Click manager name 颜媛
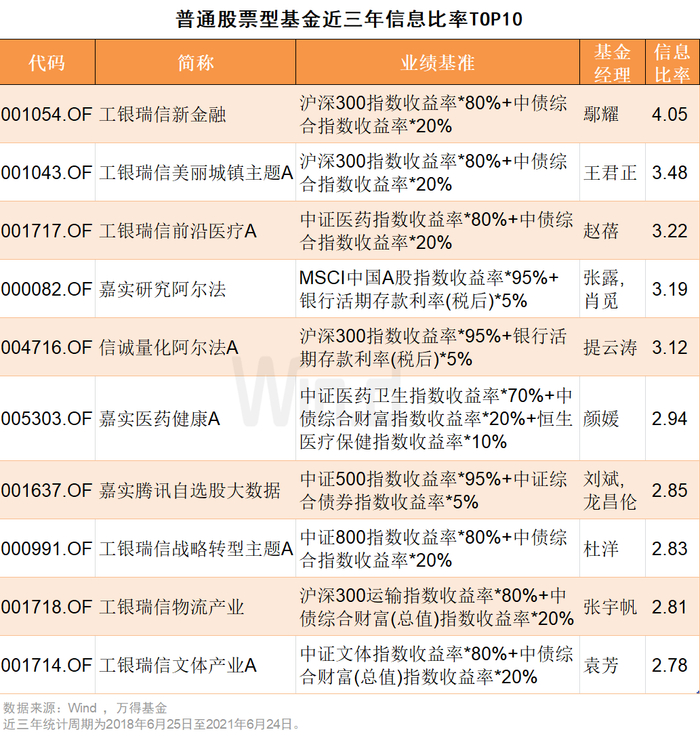Screen dimensions: 700x739 pyautogui.click(x=601, y=419)
